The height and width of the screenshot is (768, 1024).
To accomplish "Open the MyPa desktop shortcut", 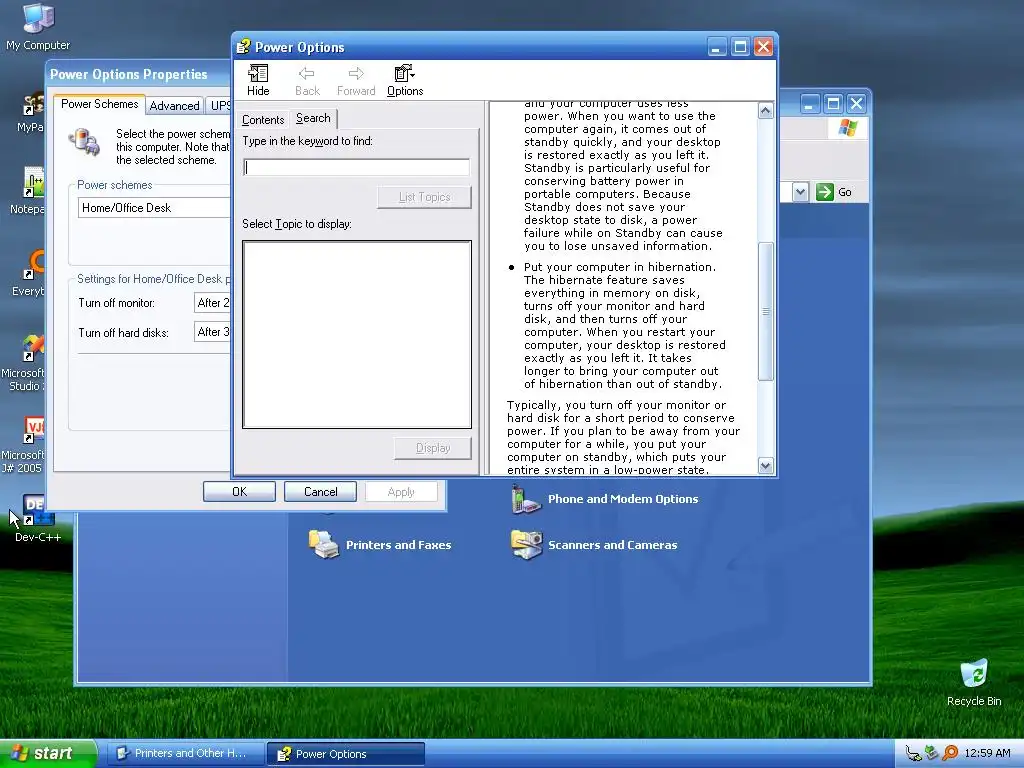I will [33, 105].
